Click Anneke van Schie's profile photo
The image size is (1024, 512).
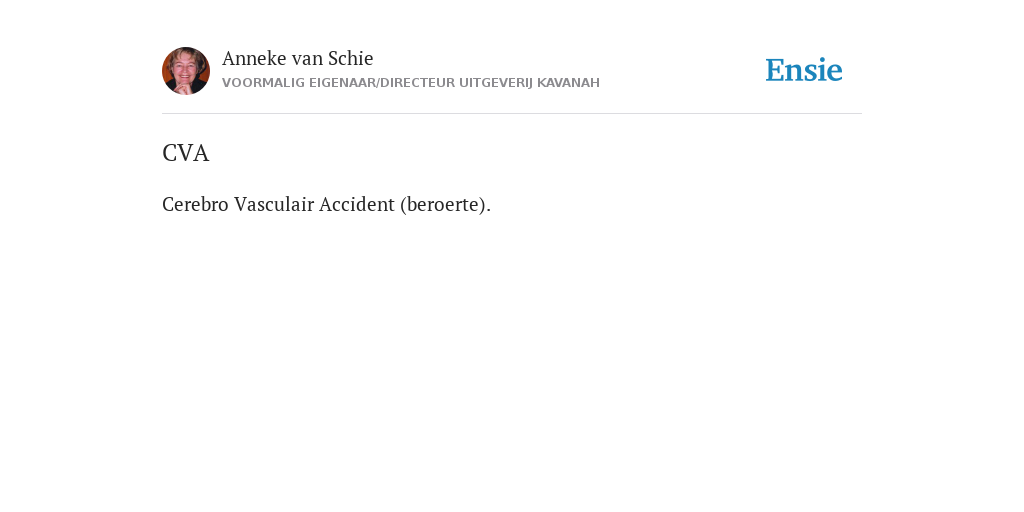pos(186,71)
